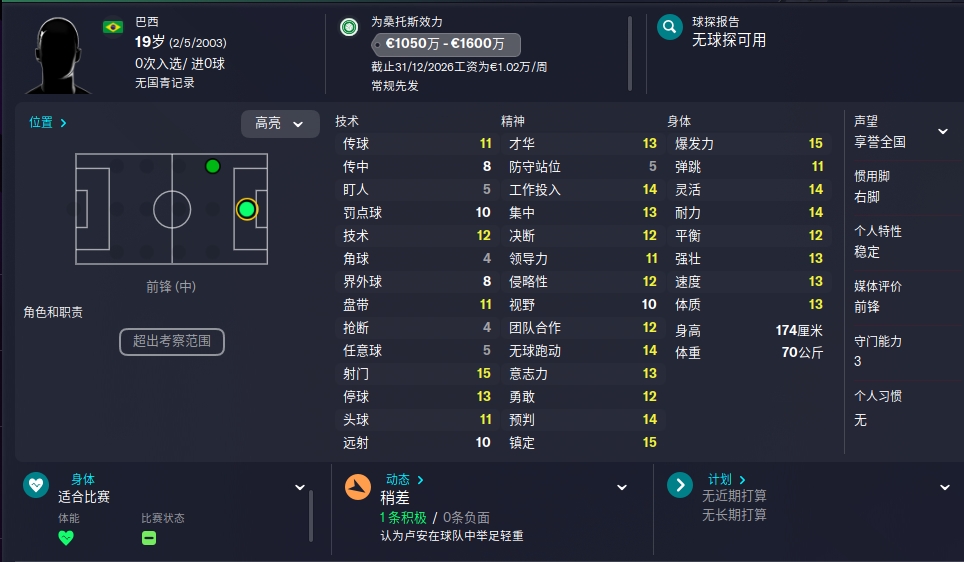Expand the 身体 fitness section chevron

[299, 487]
